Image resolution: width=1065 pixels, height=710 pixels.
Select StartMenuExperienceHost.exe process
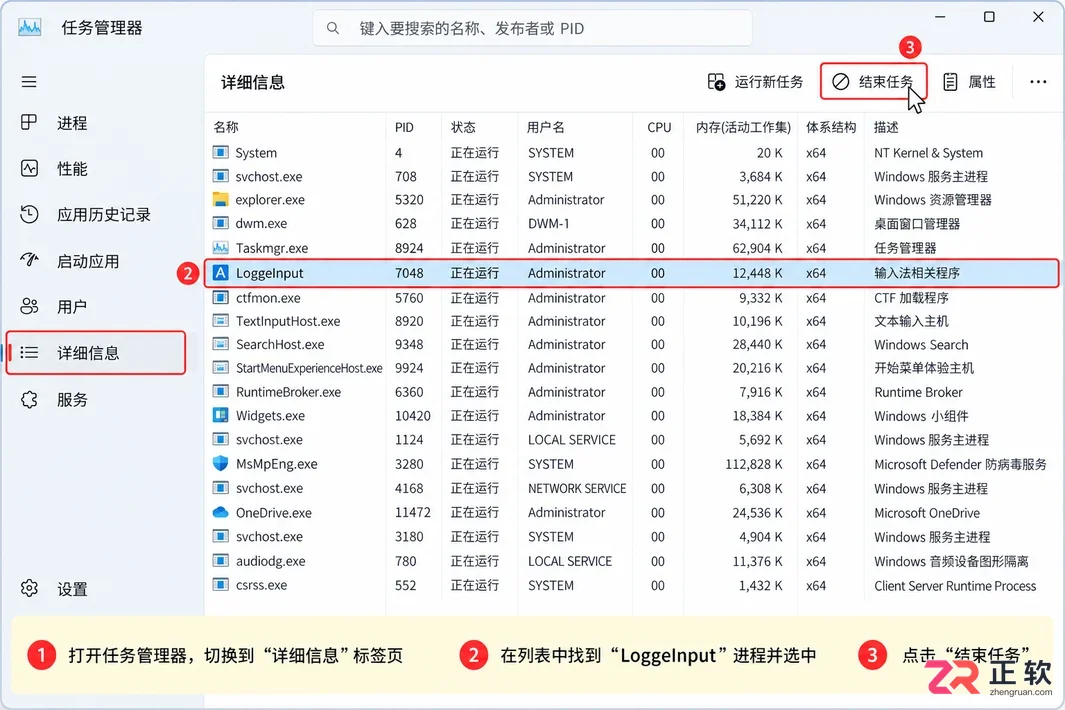pos(632,368)
